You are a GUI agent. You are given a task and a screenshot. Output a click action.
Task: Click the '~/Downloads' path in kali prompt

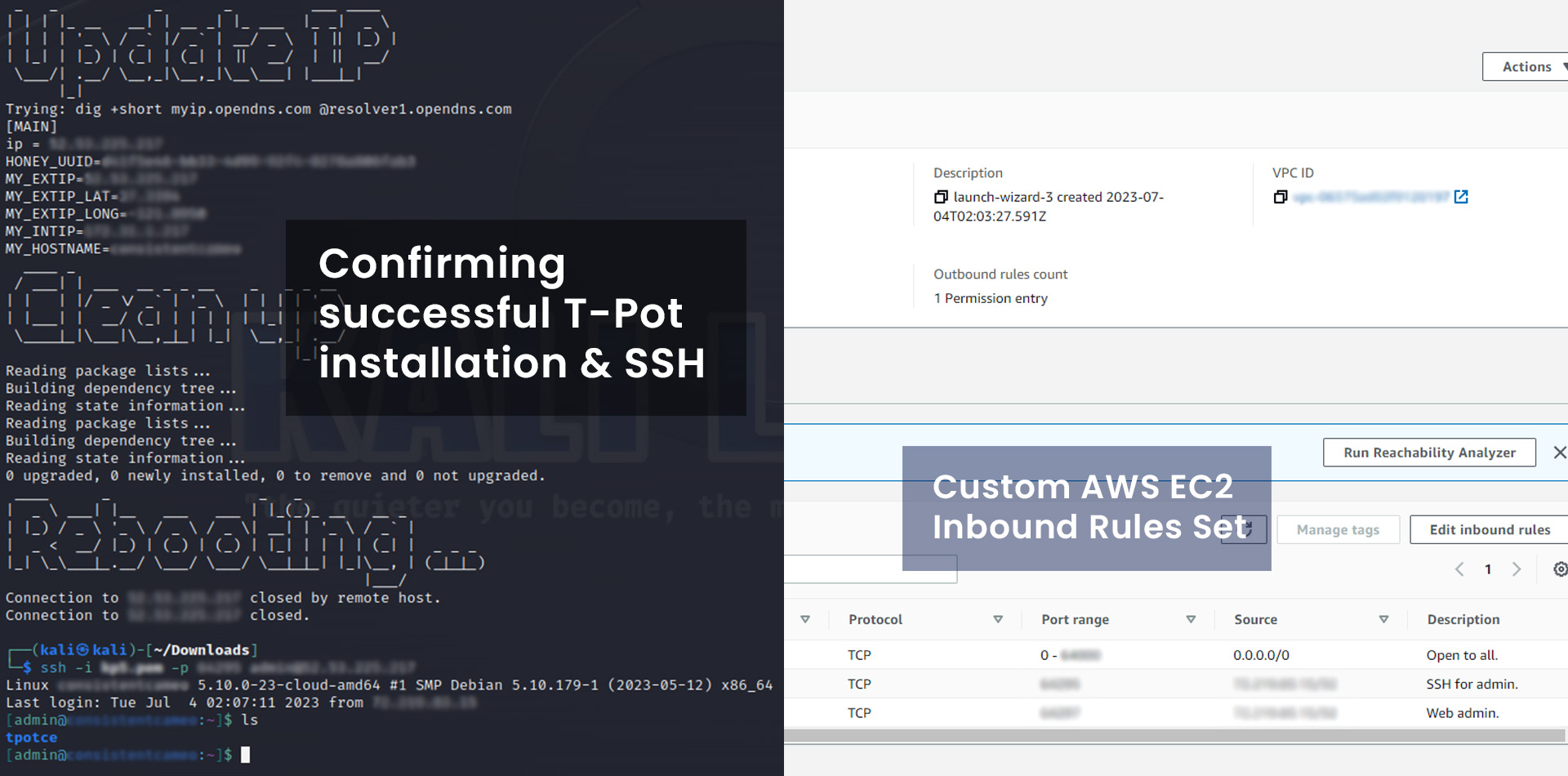[201, 649]
